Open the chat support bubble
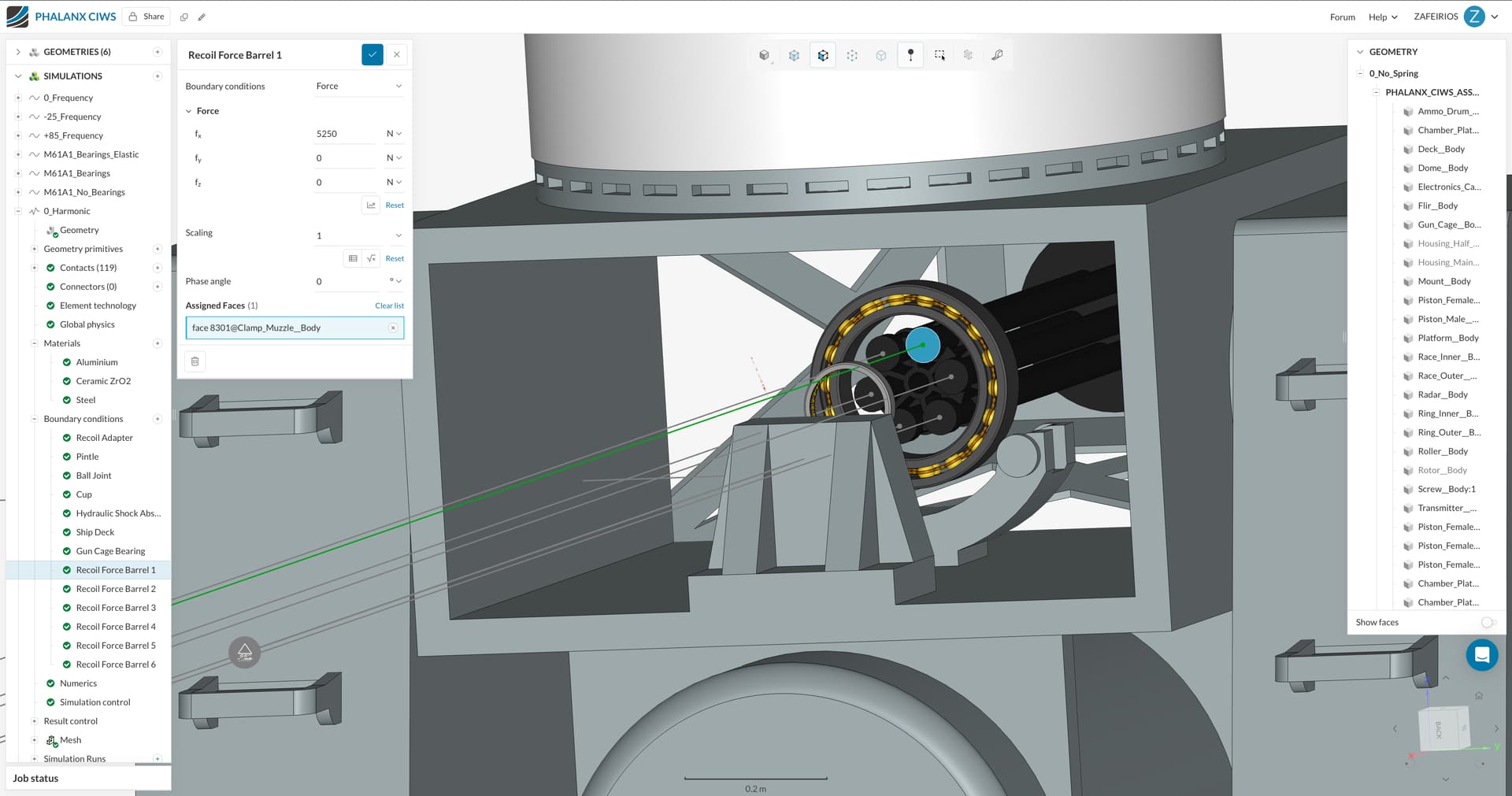Viewport: 1512px width, 796px height. tap(1481, 654)
